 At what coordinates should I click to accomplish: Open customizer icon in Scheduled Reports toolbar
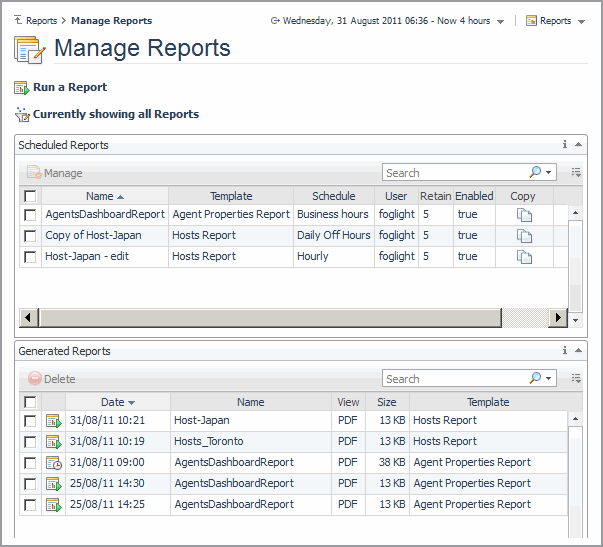576,173
